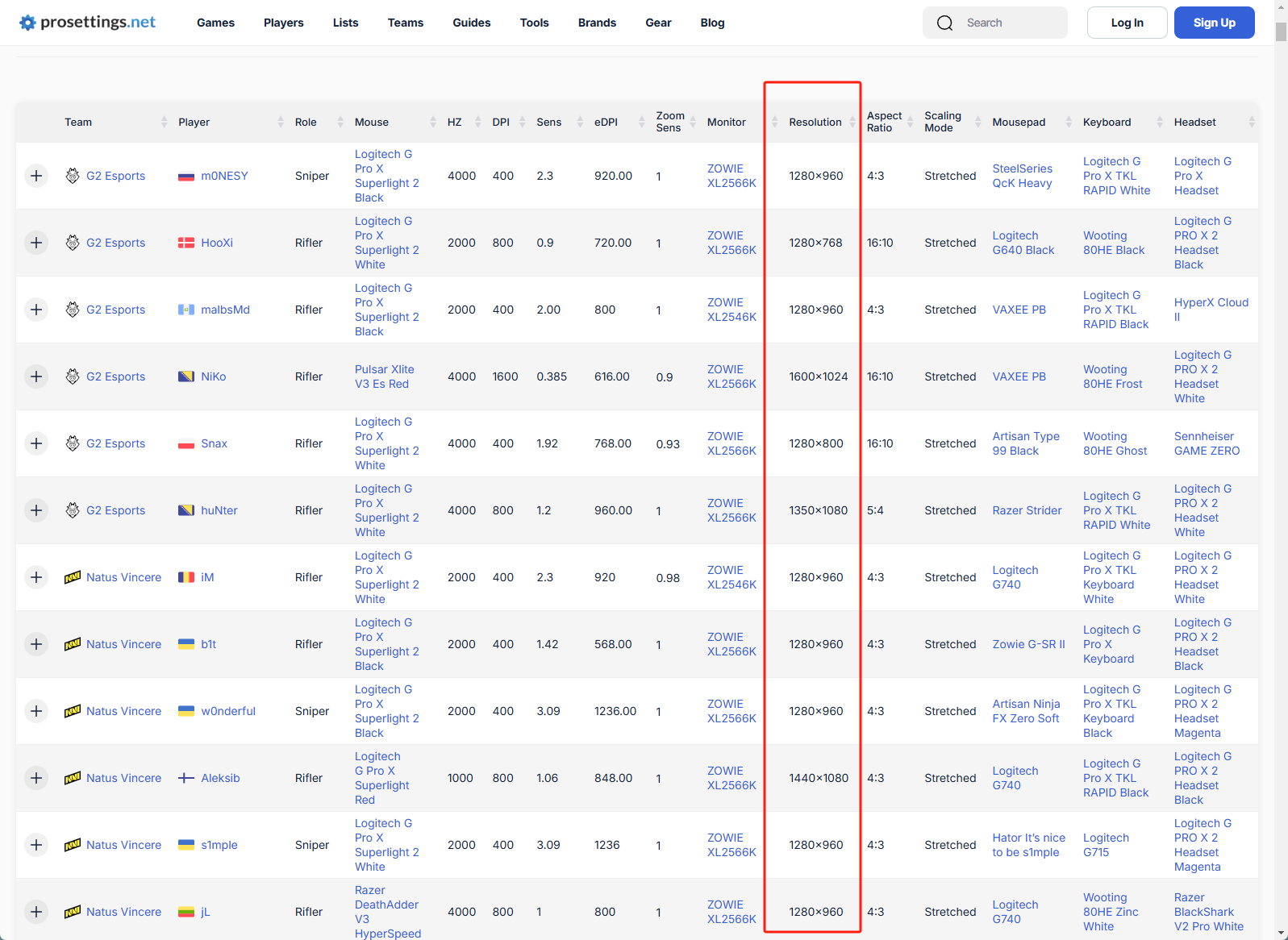Open the Teams menu
The height and width of the screenshot is (940, 1288).
[406, 23]
